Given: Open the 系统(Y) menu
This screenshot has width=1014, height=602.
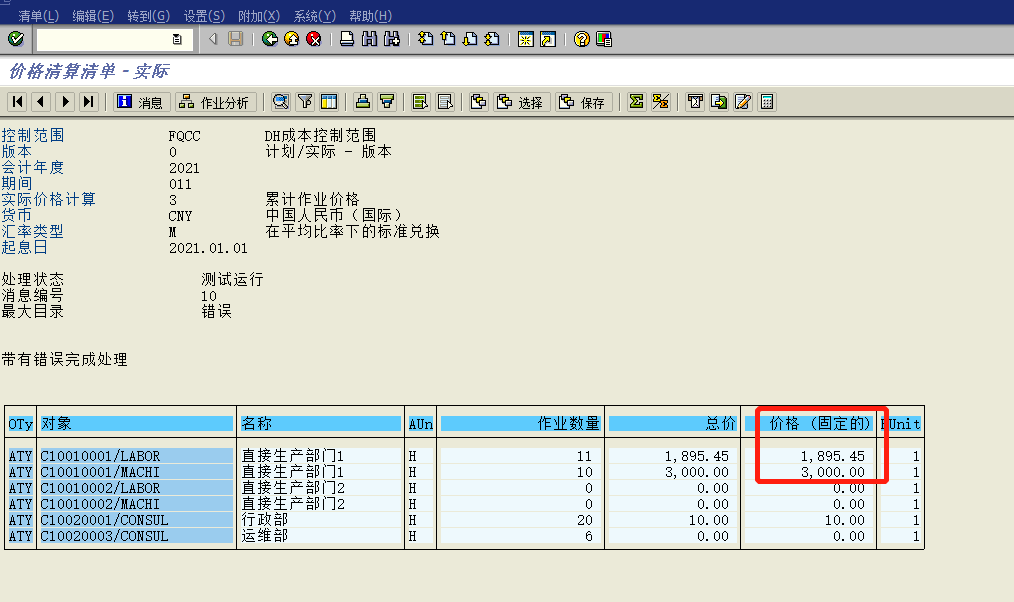Looking at the screenshot, I should [x=315, y=16].
